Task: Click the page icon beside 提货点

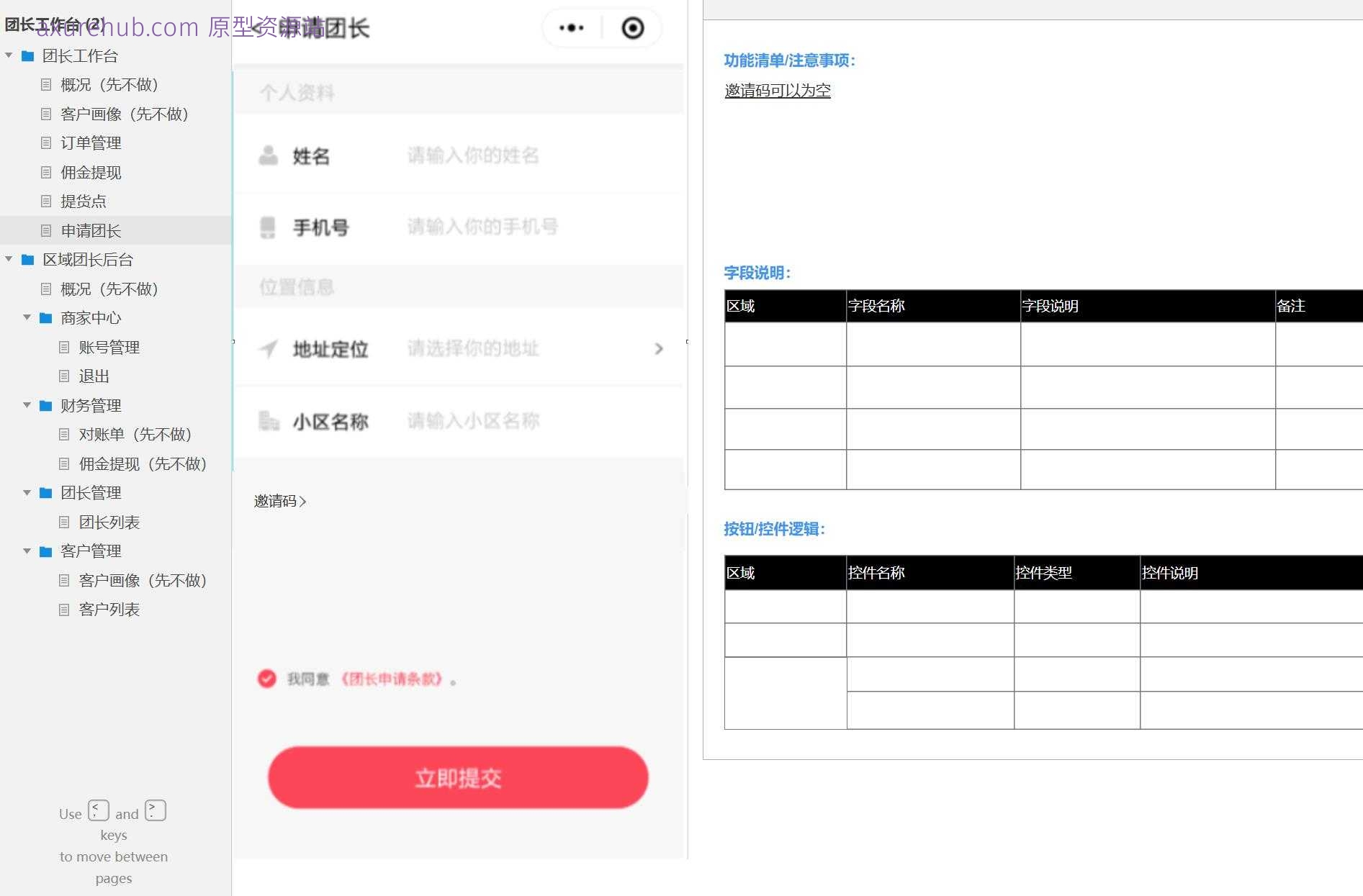Action: [45, 201]
